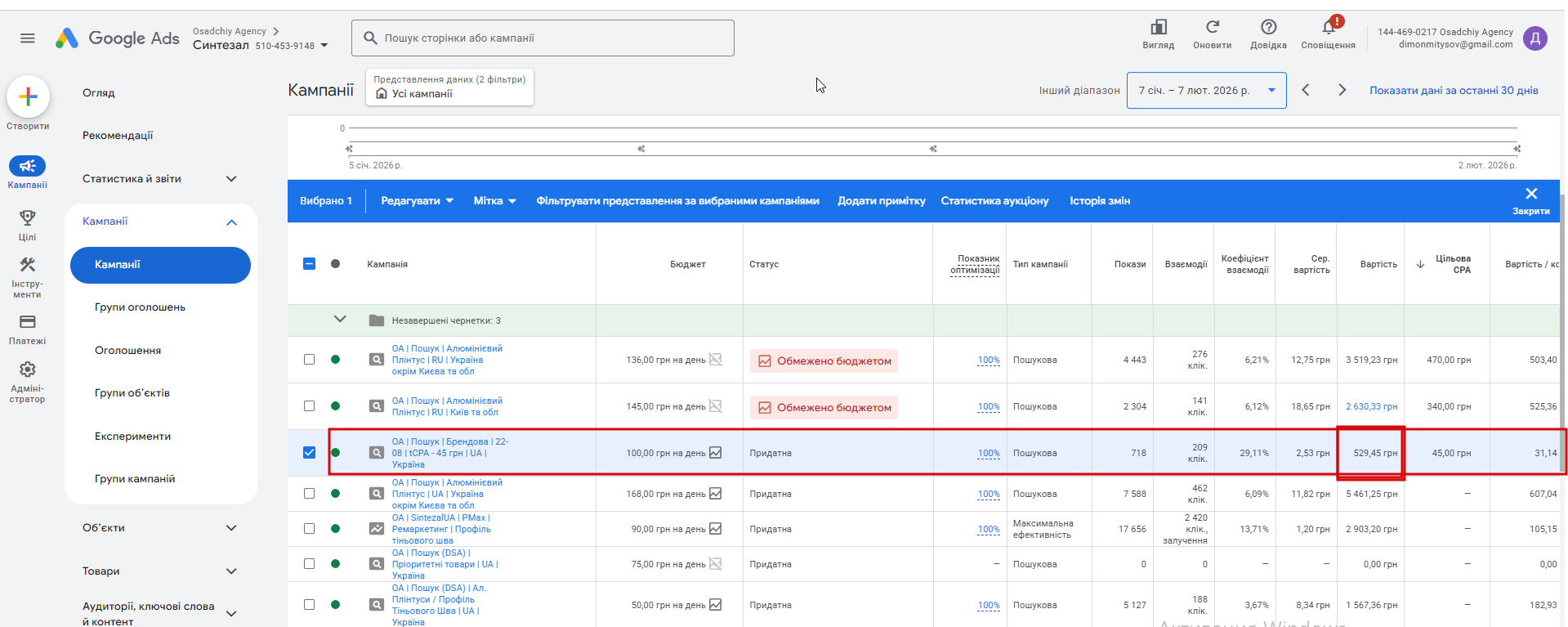
Task: Click Історія змін in the blue bar
Action: (x=1100, y=201)
